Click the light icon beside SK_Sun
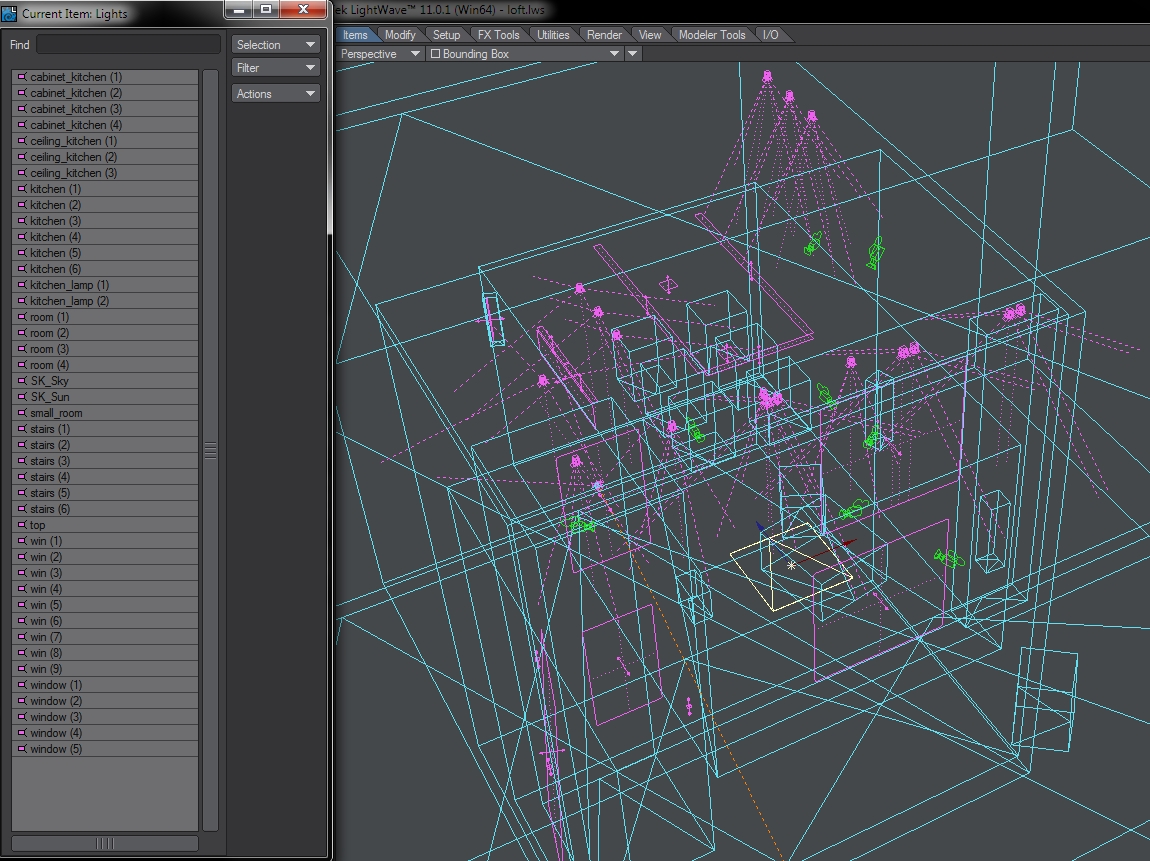The width and height of the screenshot is (1150, 861). (x=22, y=397)
